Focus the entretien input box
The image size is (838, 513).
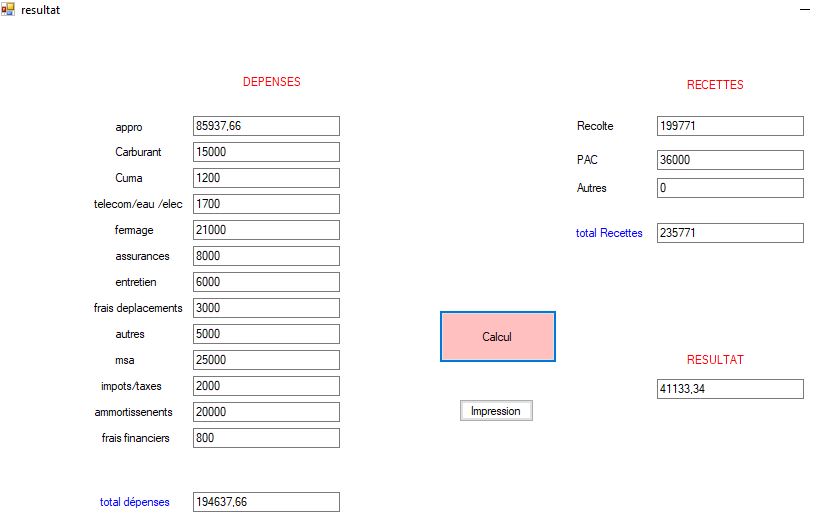pyautogui.click(x=266, y=282)
